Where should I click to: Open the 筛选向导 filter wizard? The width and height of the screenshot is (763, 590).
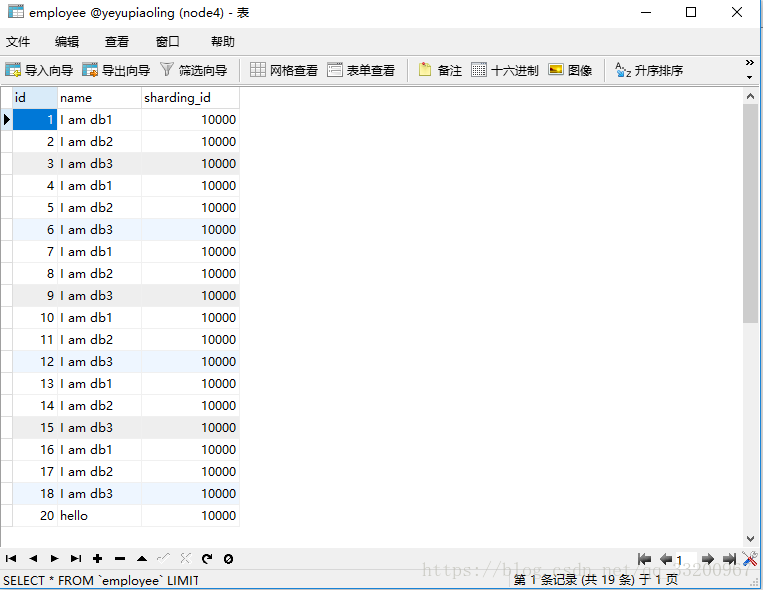pyautogui.click(x=194, y=70)
